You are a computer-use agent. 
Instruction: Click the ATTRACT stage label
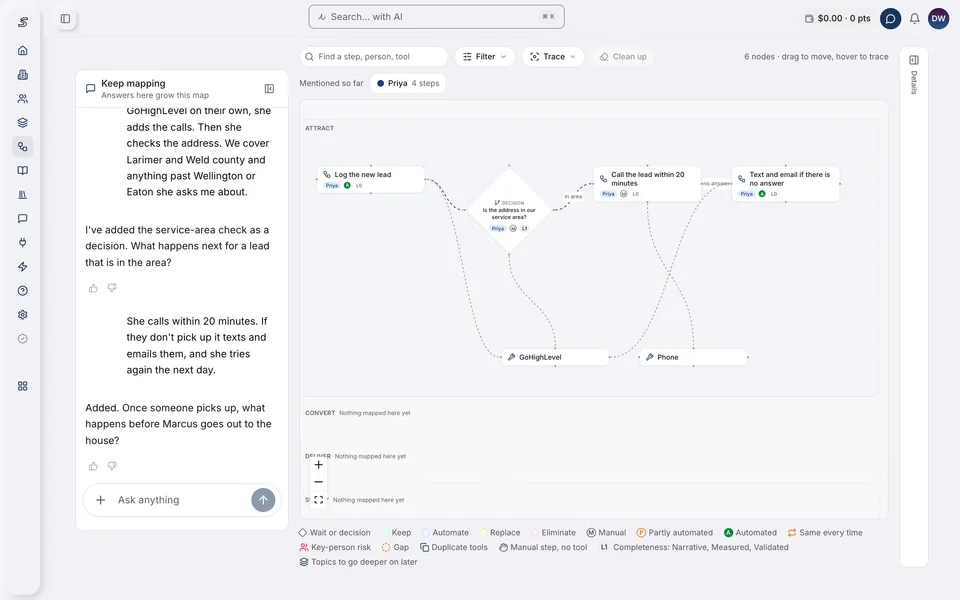pyautogui.click(x=320, y=128)
